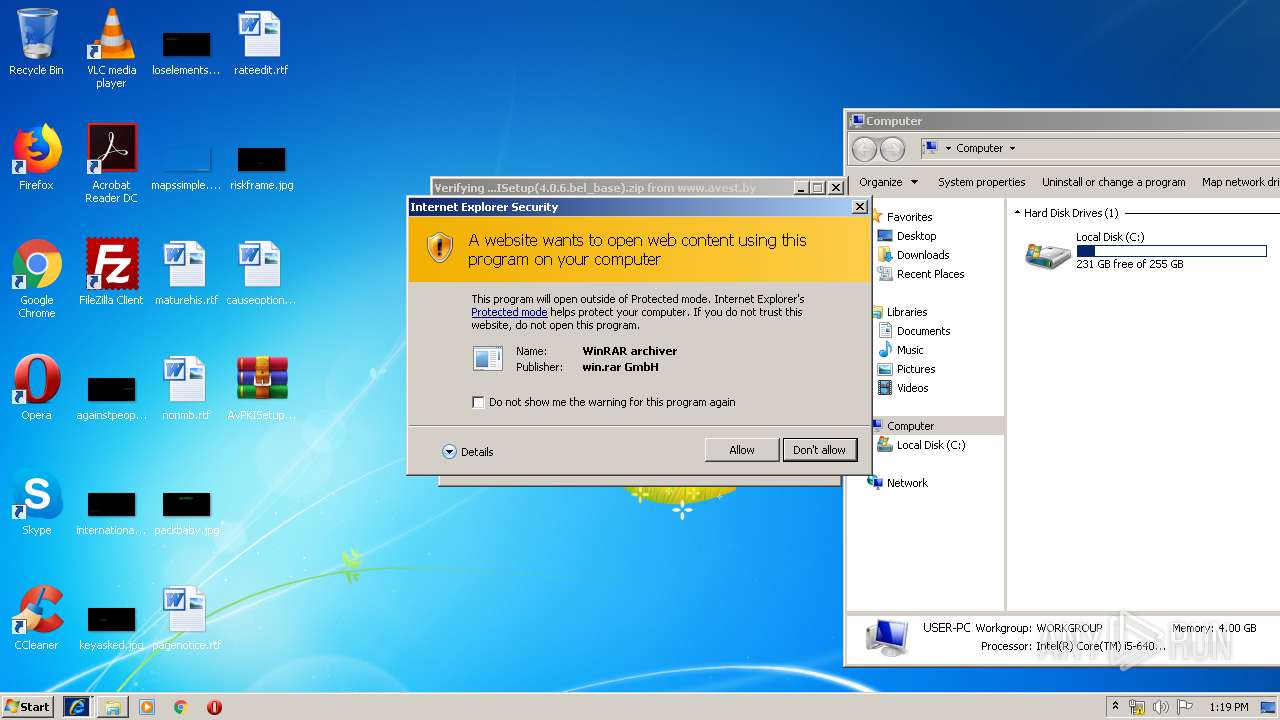Screen dimensions: 1280x720
Task: Show hidden icons in system tray
Action: [1116, 707]
